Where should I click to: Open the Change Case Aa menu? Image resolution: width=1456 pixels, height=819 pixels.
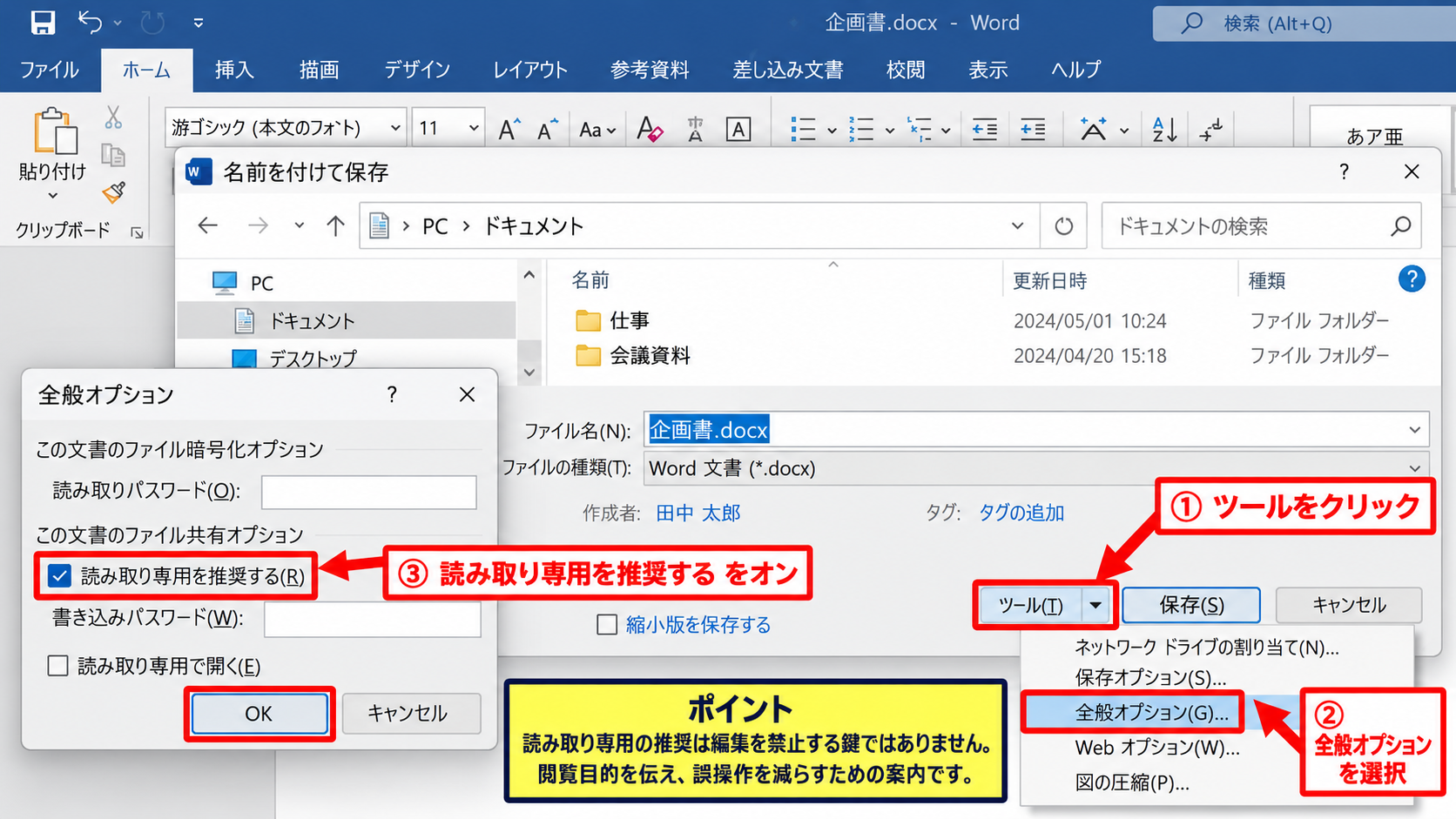pos(597,130)
